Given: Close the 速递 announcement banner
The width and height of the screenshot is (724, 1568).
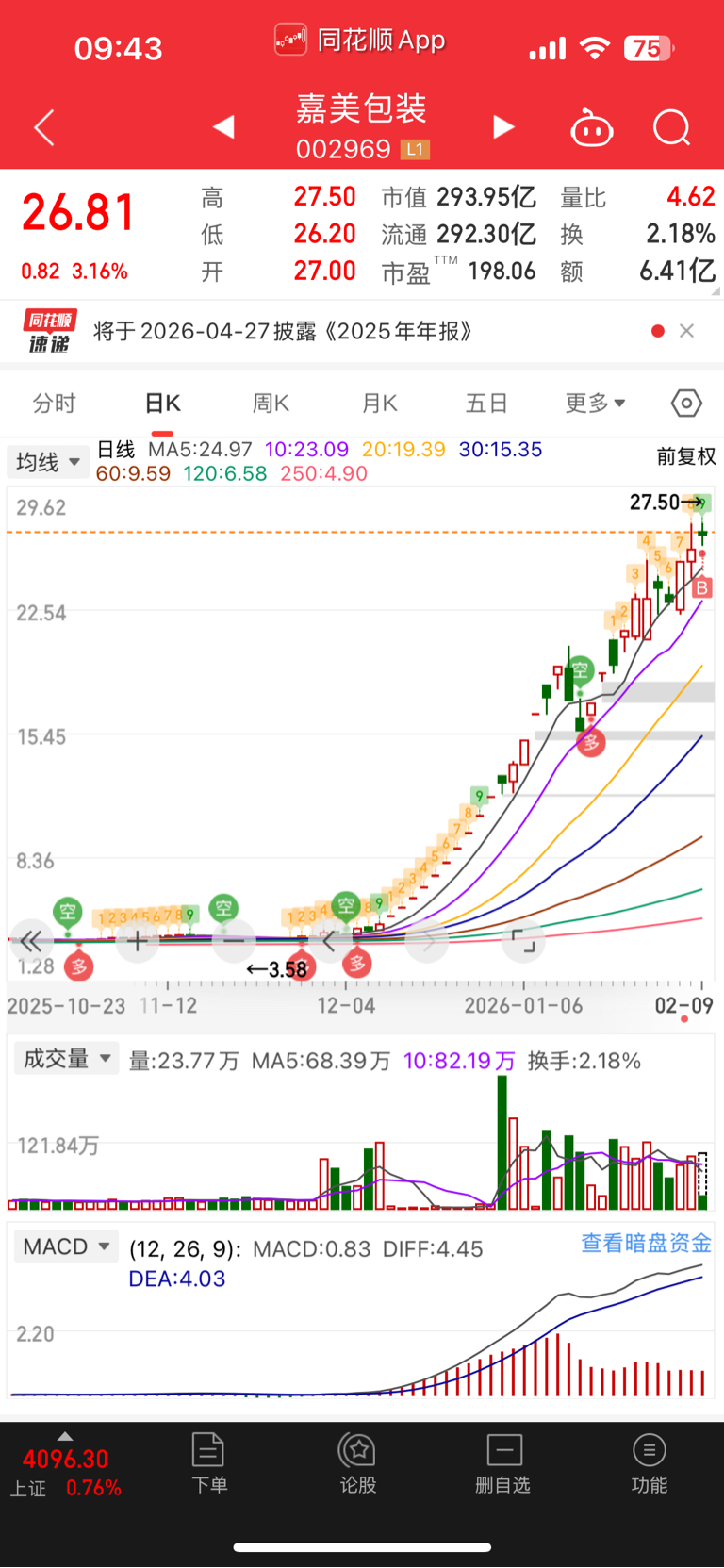Looking at the screenshot, I should point(686,330).
